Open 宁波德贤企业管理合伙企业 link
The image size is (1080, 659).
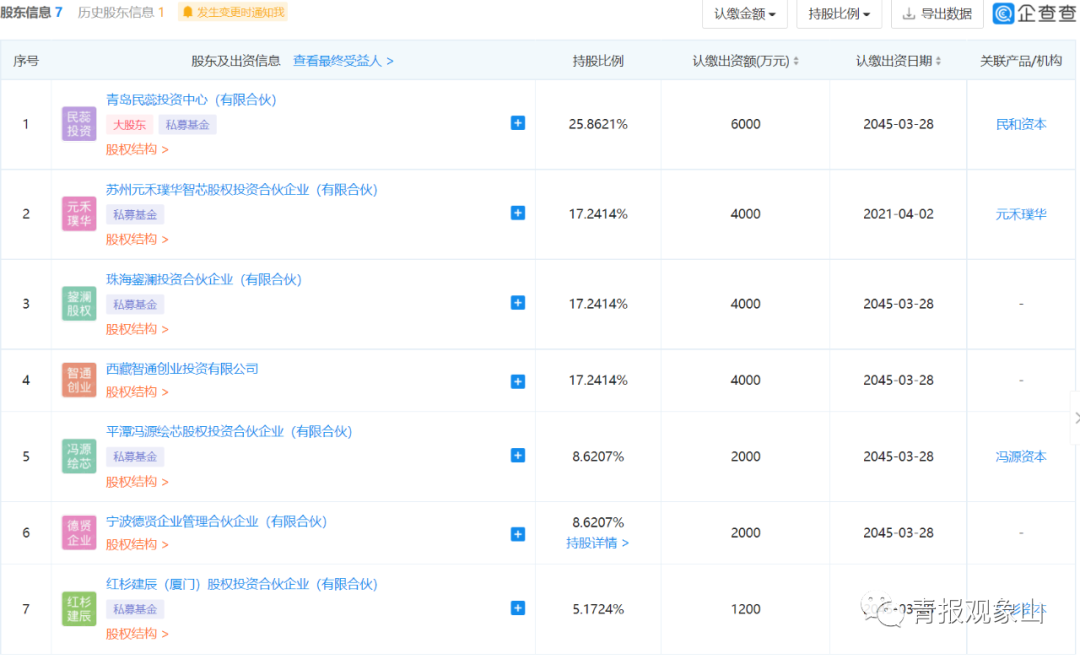(x=216, y=522)
